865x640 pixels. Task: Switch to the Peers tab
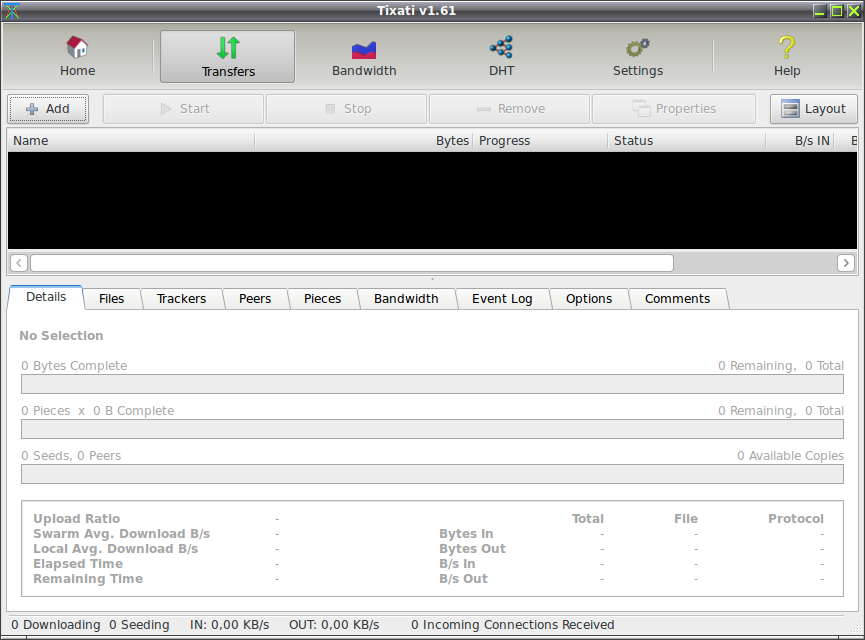(255, 298)
